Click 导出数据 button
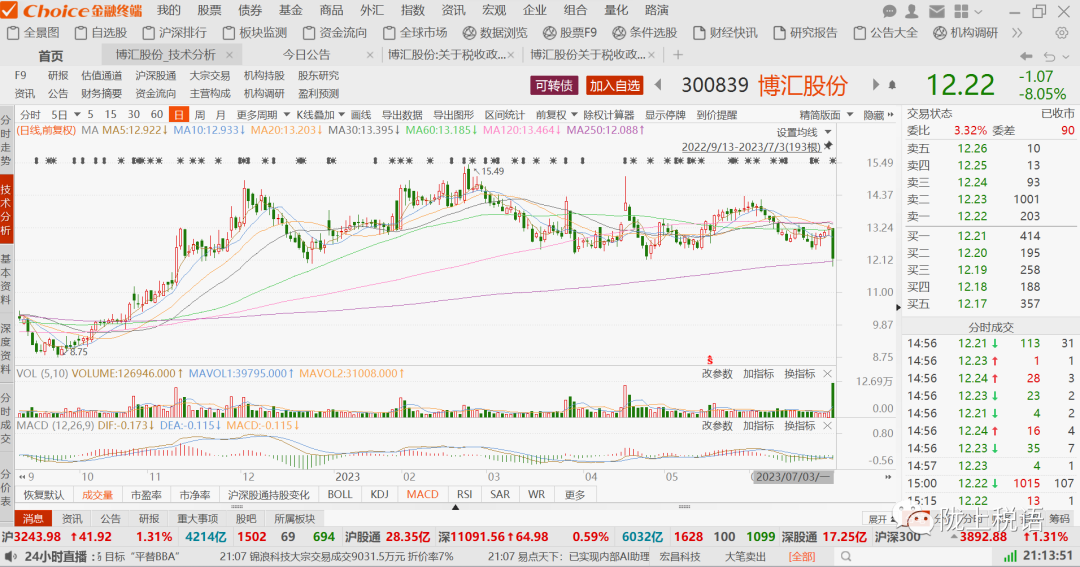 pos(402,114)
